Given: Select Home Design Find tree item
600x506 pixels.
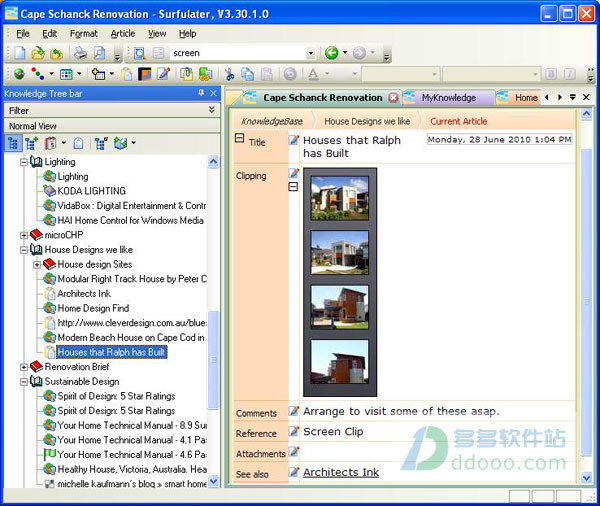Looking at the screenshot, I should coord(93,308).
